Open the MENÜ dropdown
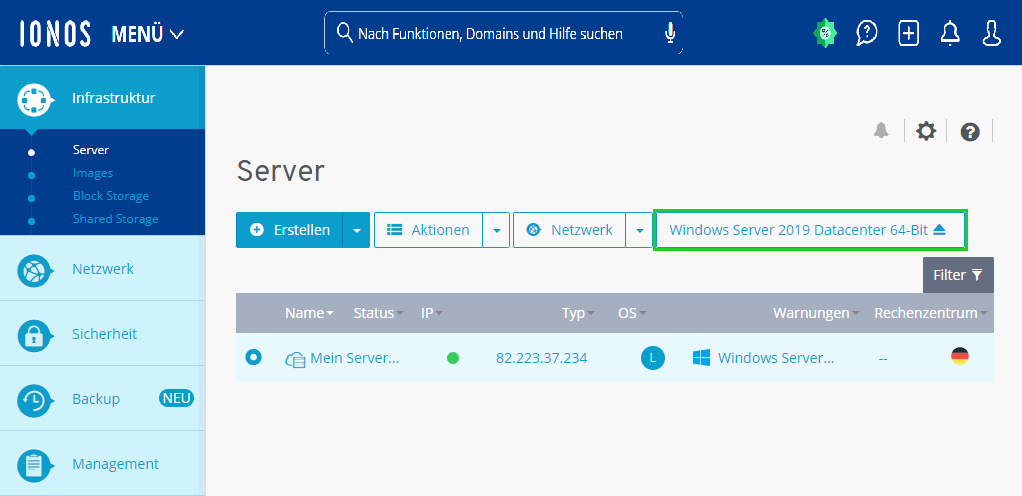 (x=148, y=34)
